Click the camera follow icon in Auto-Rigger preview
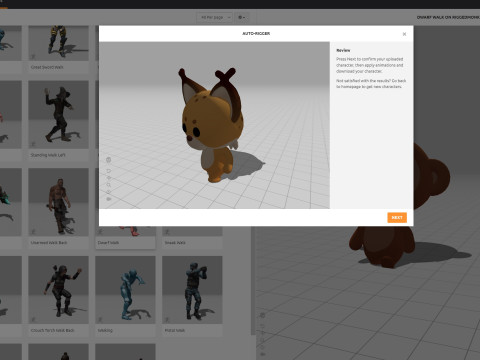 click(109, 199)
